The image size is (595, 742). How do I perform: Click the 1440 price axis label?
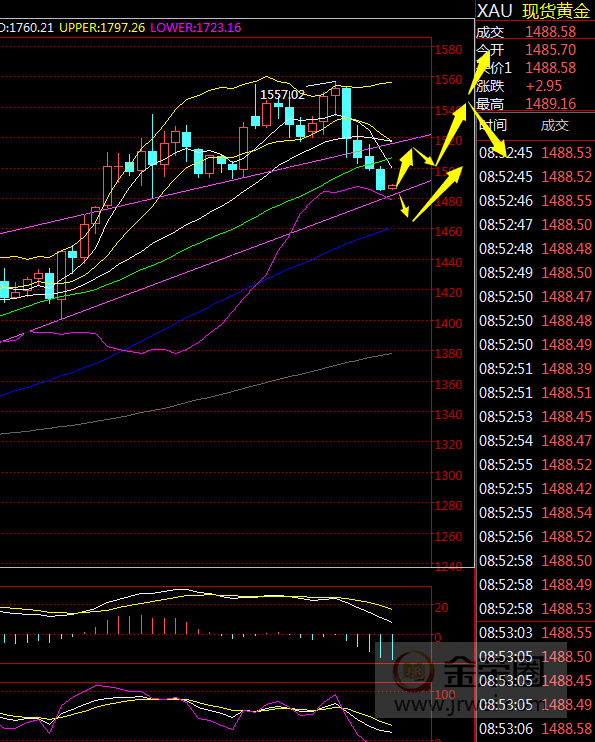448,263
